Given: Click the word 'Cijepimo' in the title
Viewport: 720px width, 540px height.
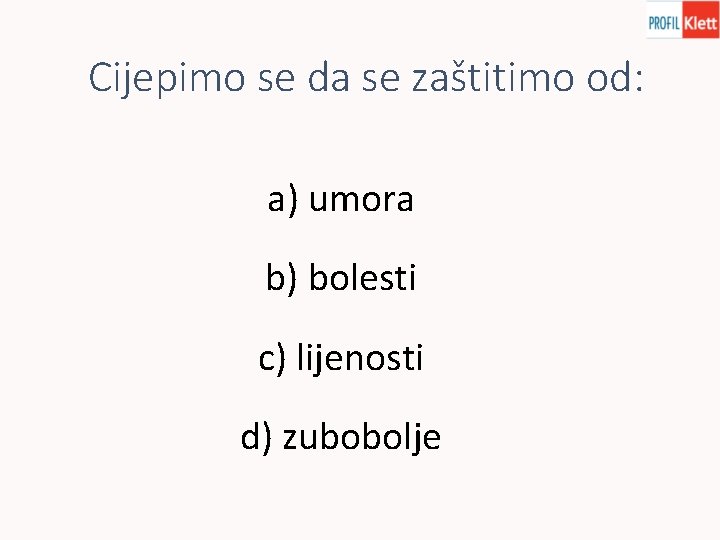Looking at the screenshot, I should (x=167, y=78).
